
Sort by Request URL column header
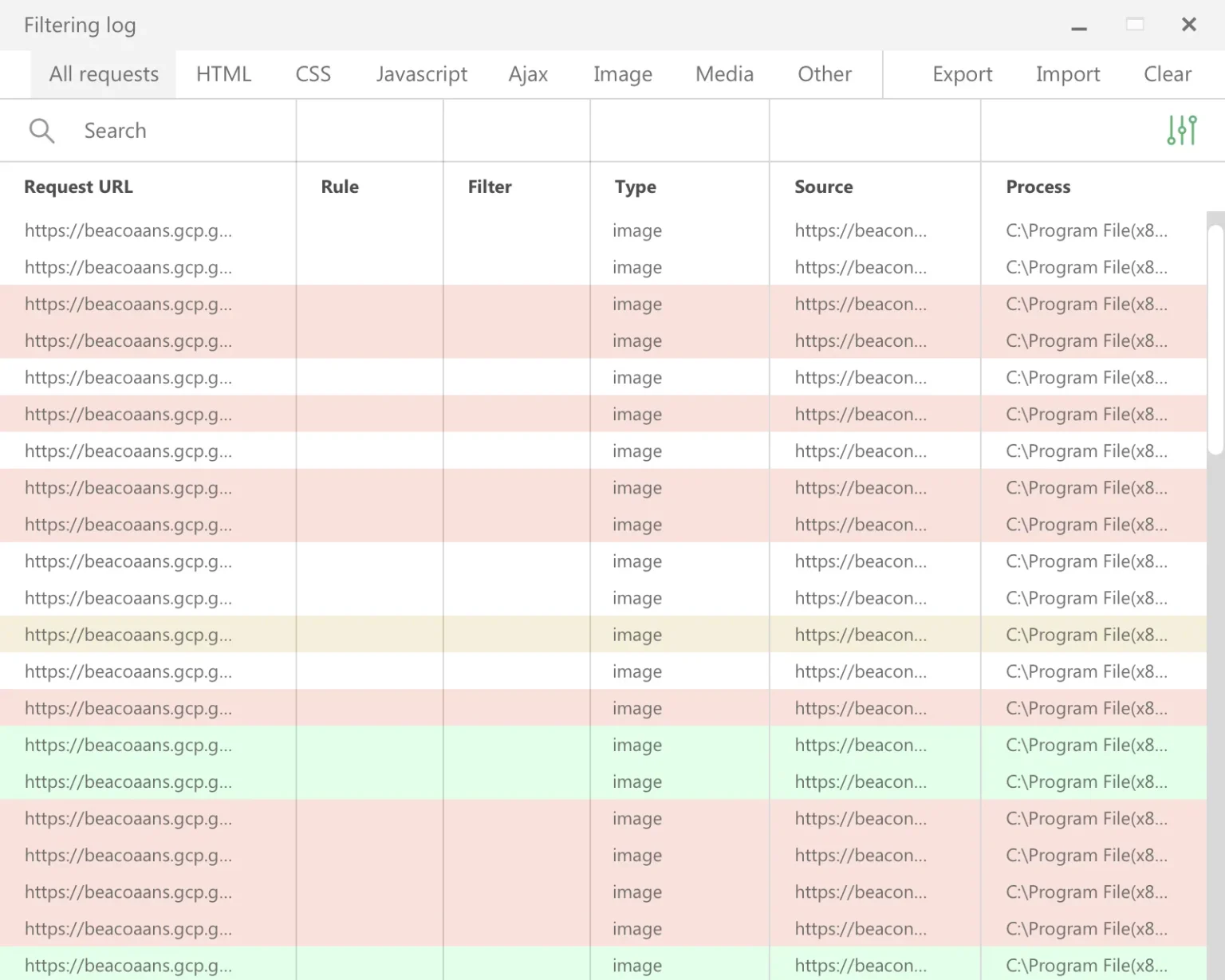pos(78,187)
